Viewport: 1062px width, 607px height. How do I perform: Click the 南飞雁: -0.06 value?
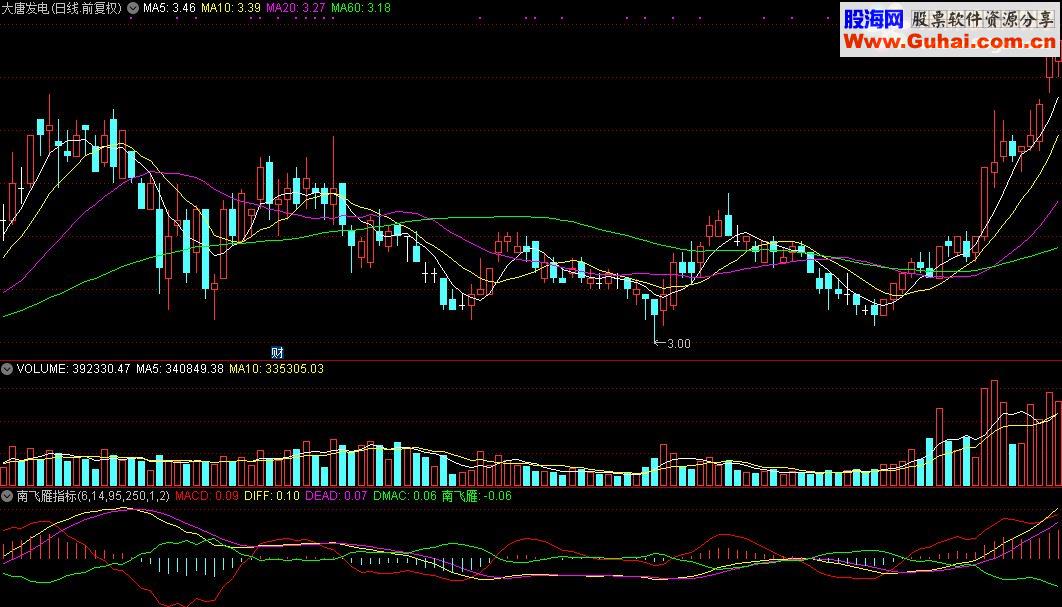pos(477,496)
